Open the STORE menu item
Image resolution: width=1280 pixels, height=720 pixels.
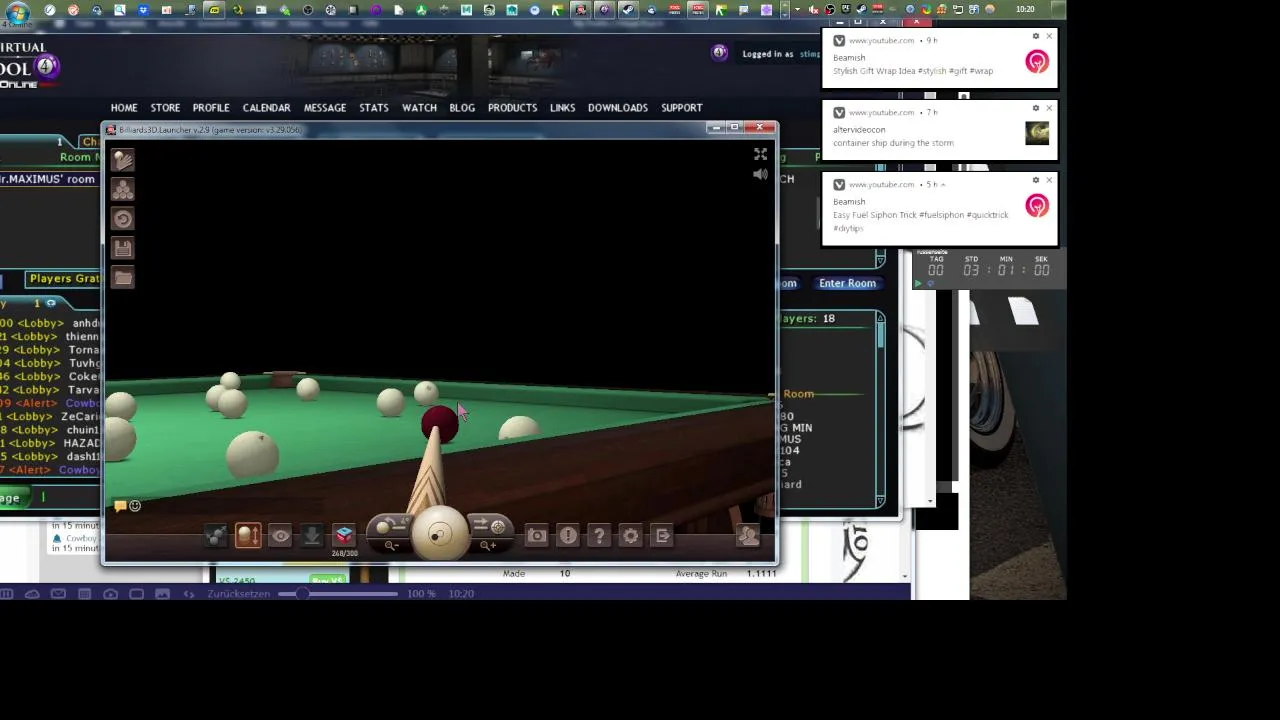click(x=165, y=108)
